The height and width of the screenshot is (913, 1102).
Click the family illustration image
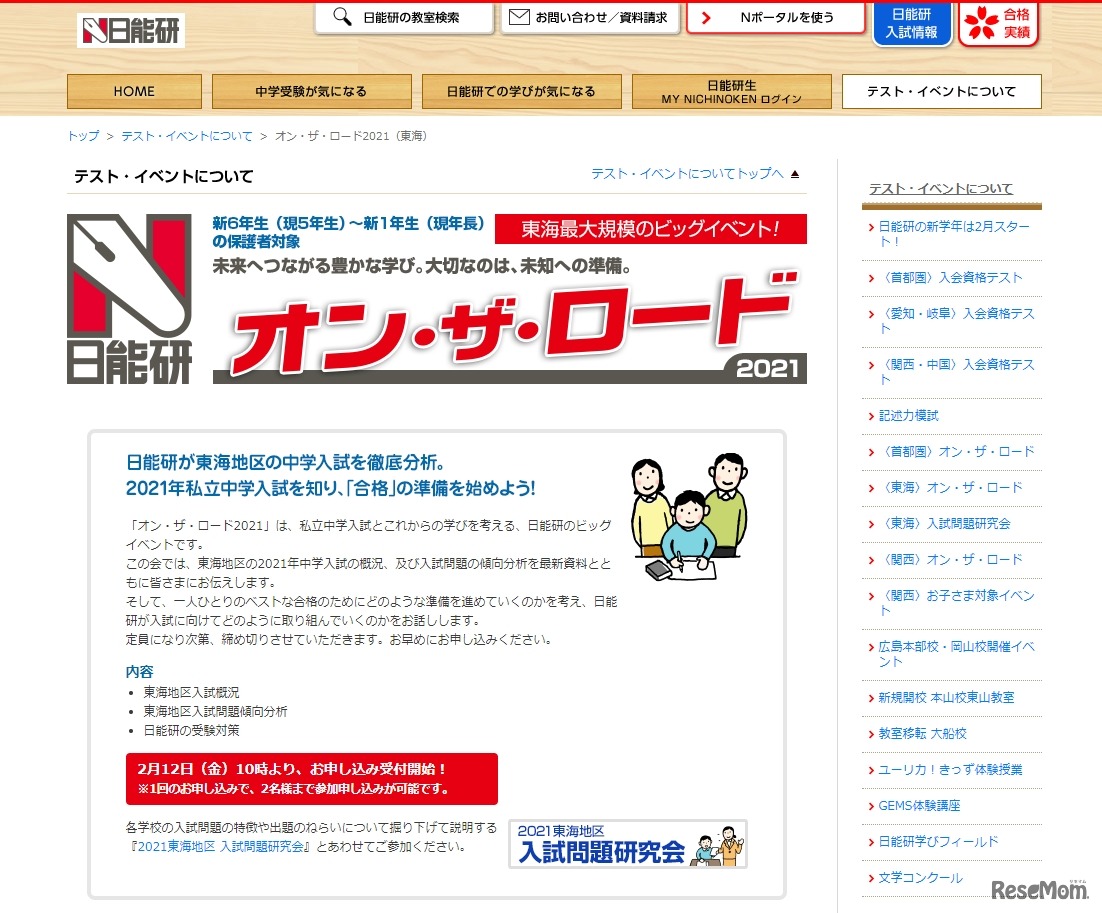689,517
